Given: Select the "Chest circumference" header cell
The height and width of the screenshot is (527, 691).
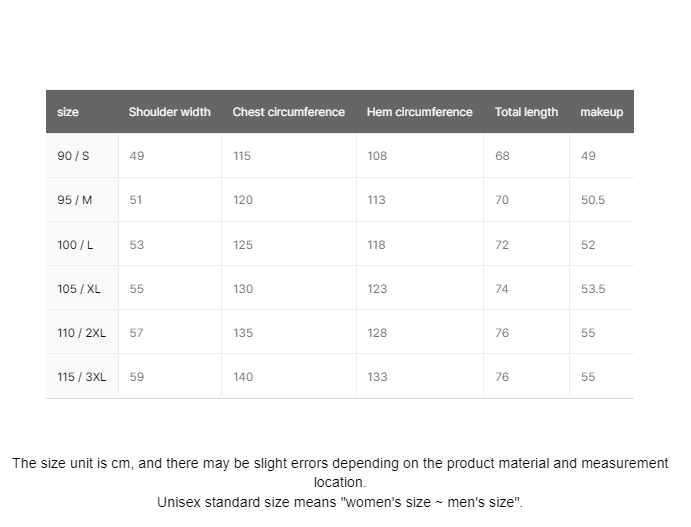Looking at the screenshot, I should coord(288,112).
